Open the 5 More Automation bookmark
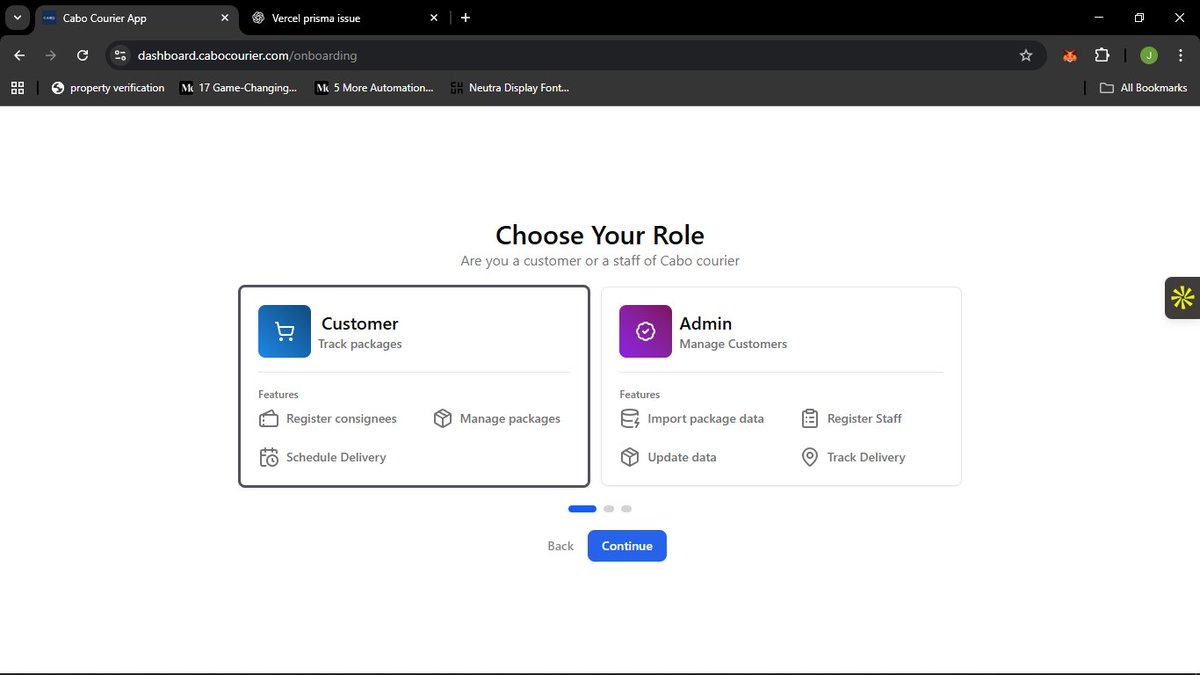This screenshot has width=1200, height=675. [x=375, y=88]
